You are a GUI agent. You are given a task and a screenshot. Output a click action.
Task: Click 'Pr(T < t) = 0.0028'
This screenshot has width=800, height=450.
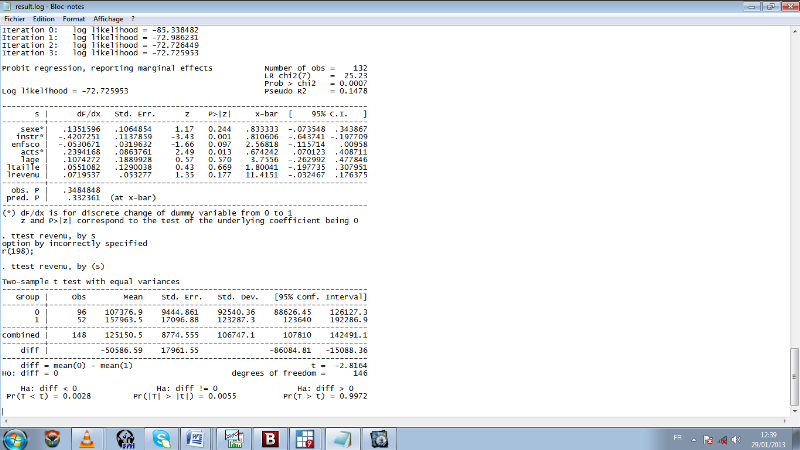[48, 396]
